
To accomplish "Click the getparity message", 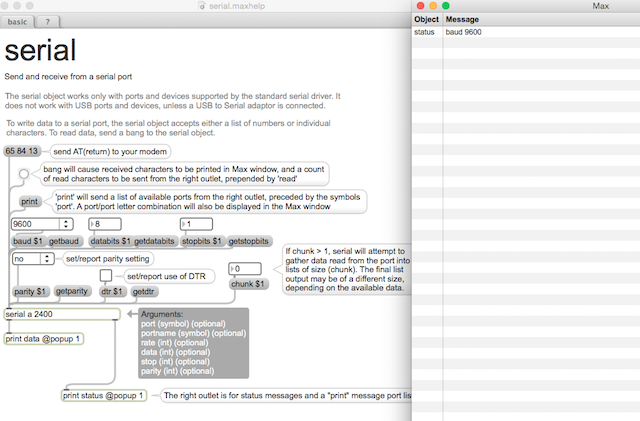I will click(72, 291).
